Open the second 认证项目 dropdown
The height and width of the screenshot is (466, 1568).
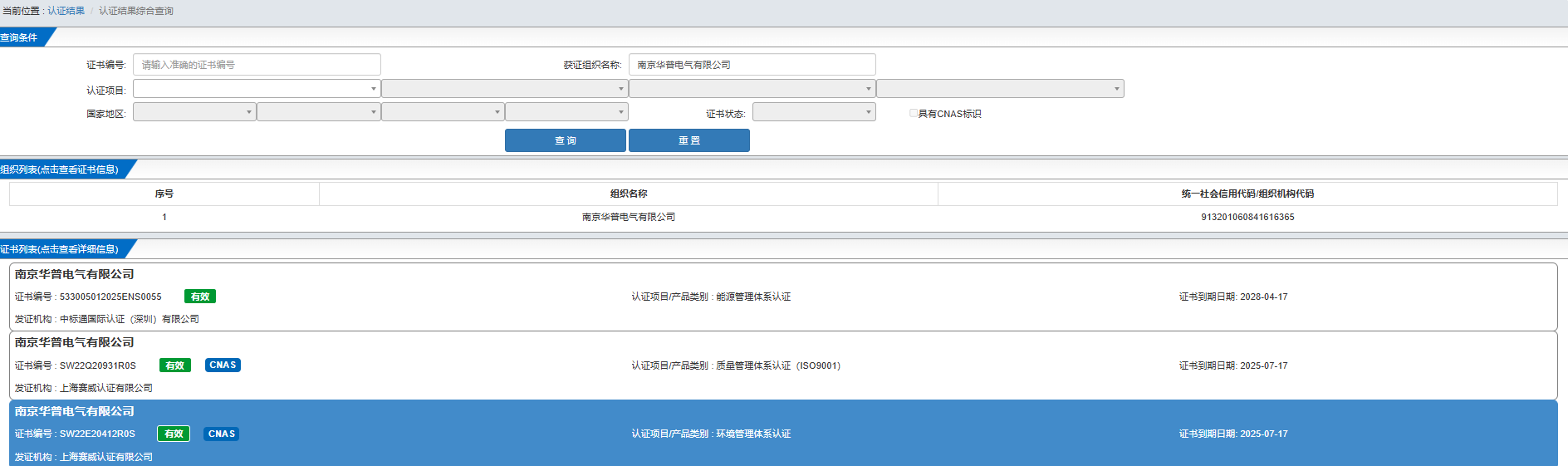tap(504, 89)
